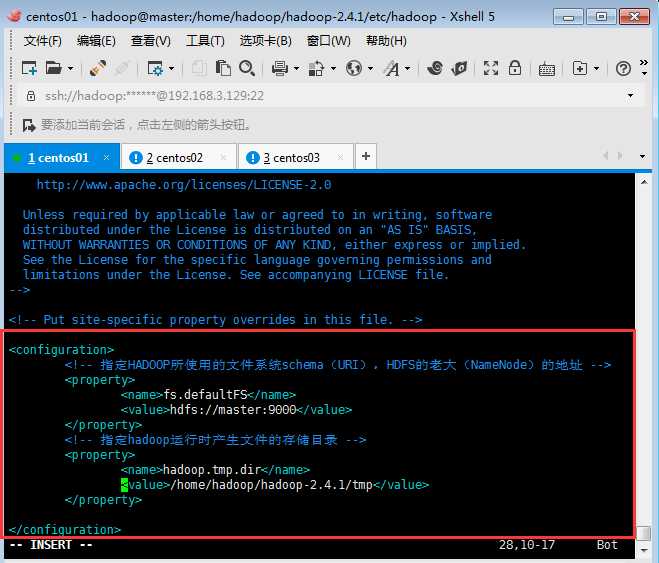Click the globe encoding icon
659x563 pixels.
(353, 68)
